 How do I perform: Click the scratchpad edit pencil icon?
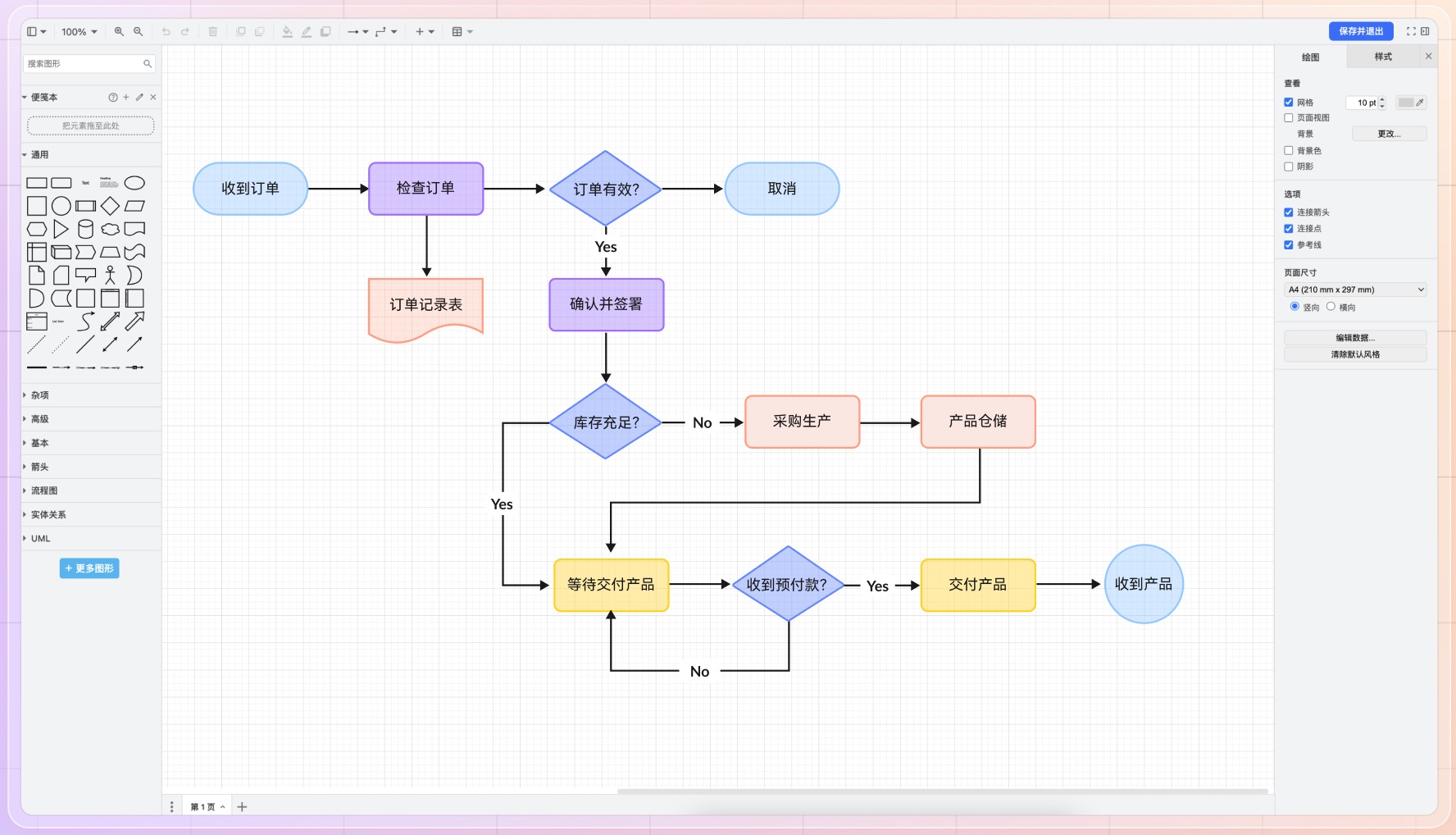click(139, 97)
